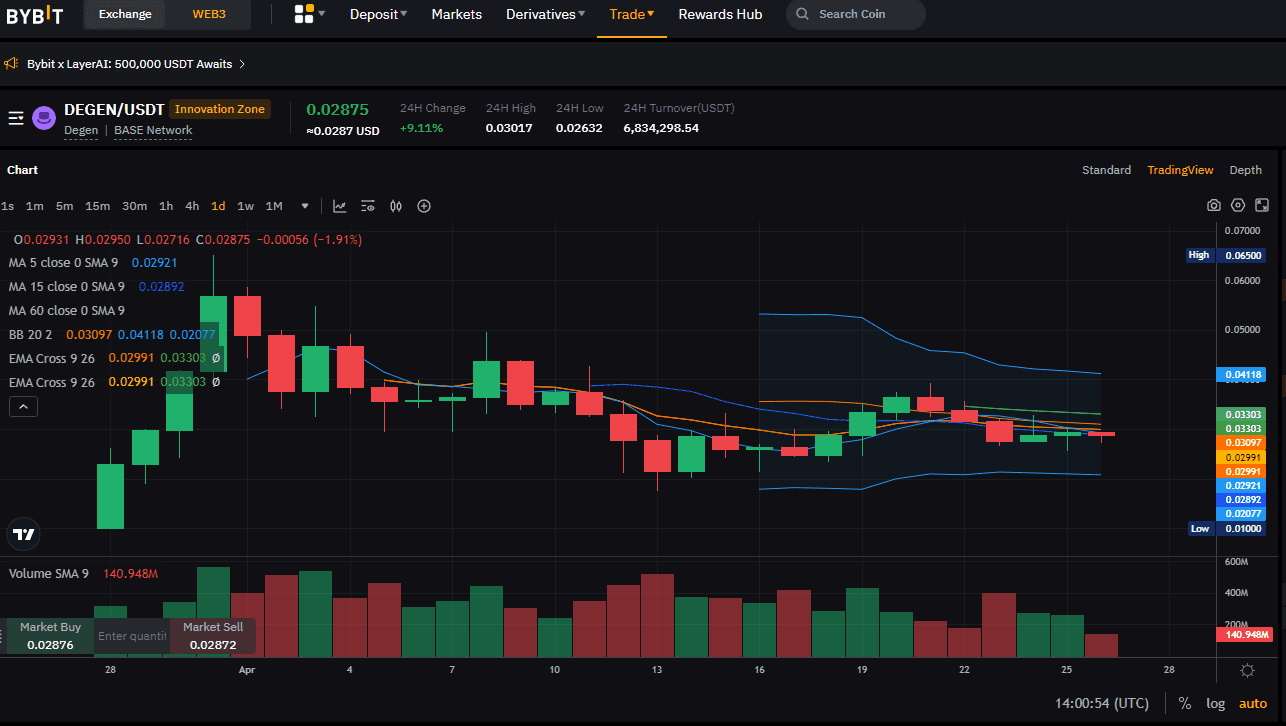Open the apps grid icon in header

(x=304, y=14)
